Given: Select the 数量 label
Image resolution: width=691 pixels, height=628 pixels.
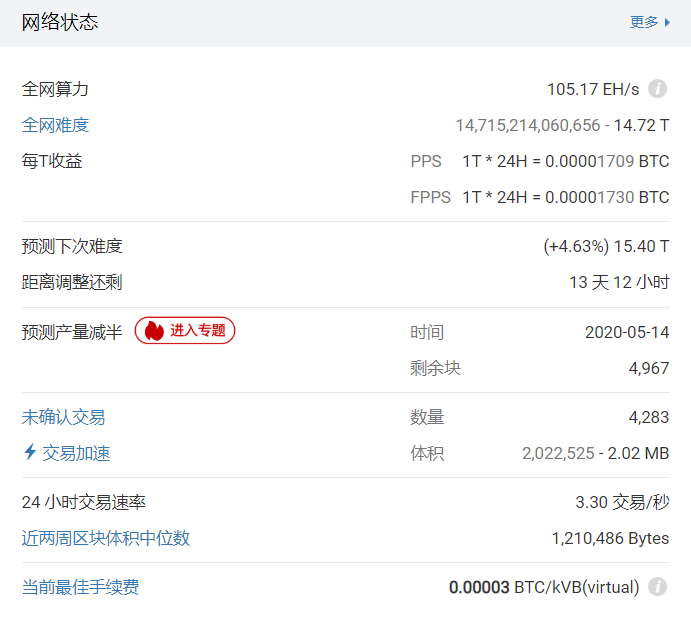Looking at the screenshot, I should click(x=427, y=417).
